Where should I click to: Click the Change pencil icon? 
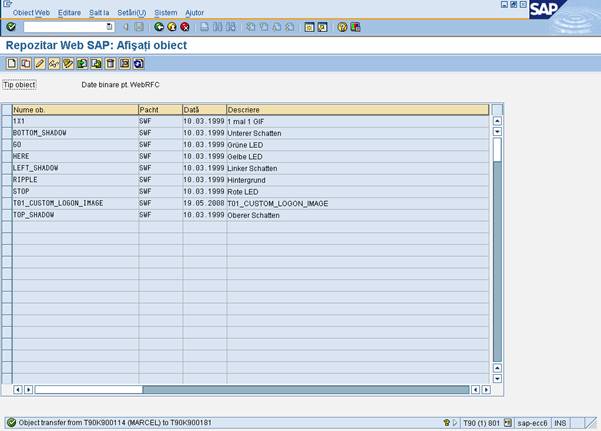point(40,63)
